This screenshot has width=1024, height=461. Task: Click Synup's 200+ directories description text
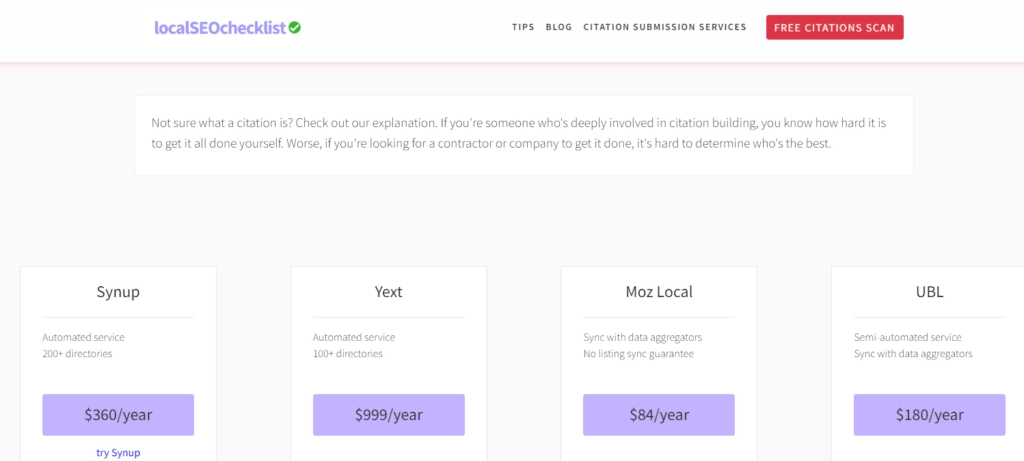(x=77, y=353)
